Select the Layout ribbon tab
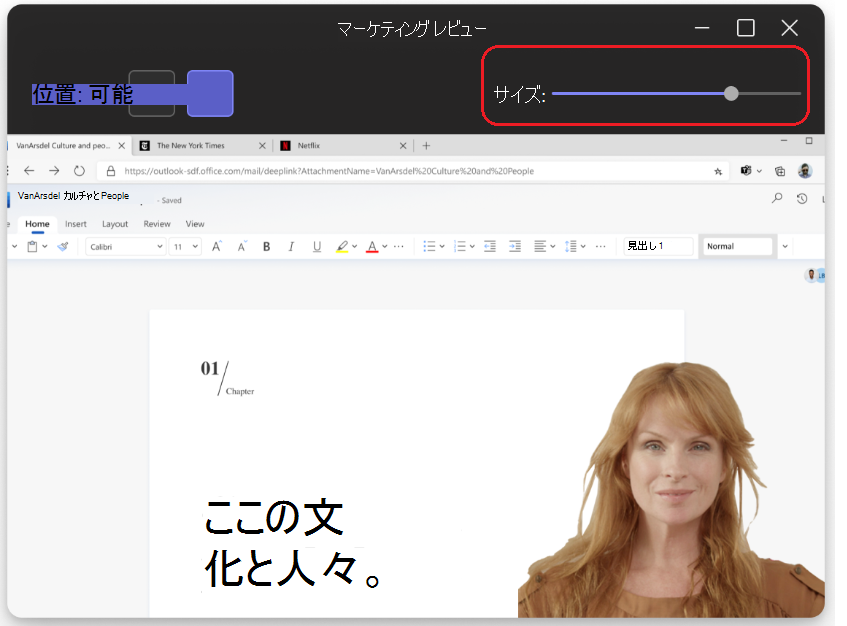 click(x=115, y=224)
